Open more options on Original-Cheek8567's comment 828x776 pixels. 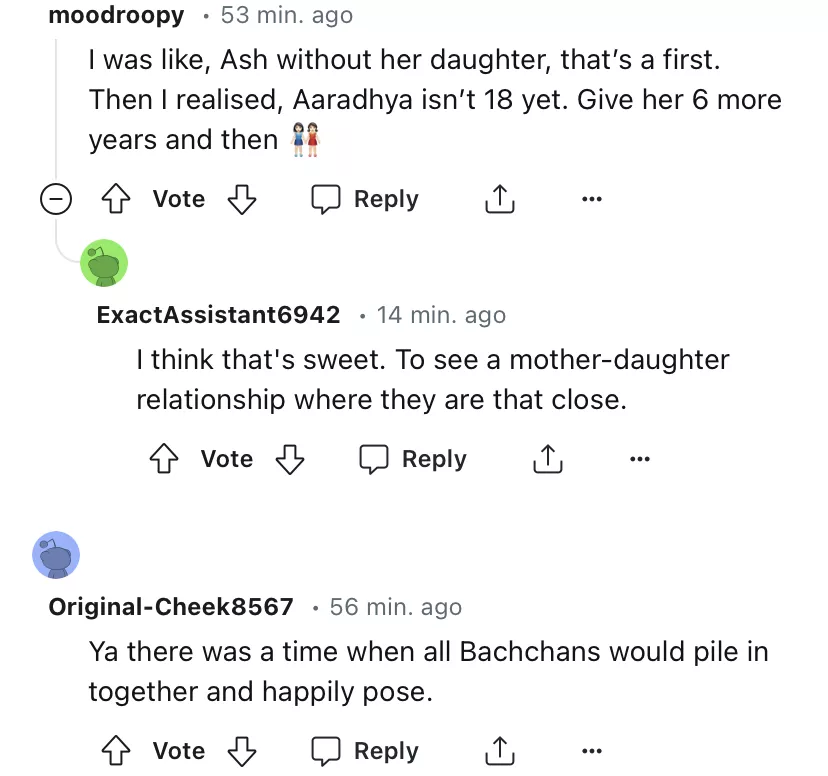click(592, 751)
